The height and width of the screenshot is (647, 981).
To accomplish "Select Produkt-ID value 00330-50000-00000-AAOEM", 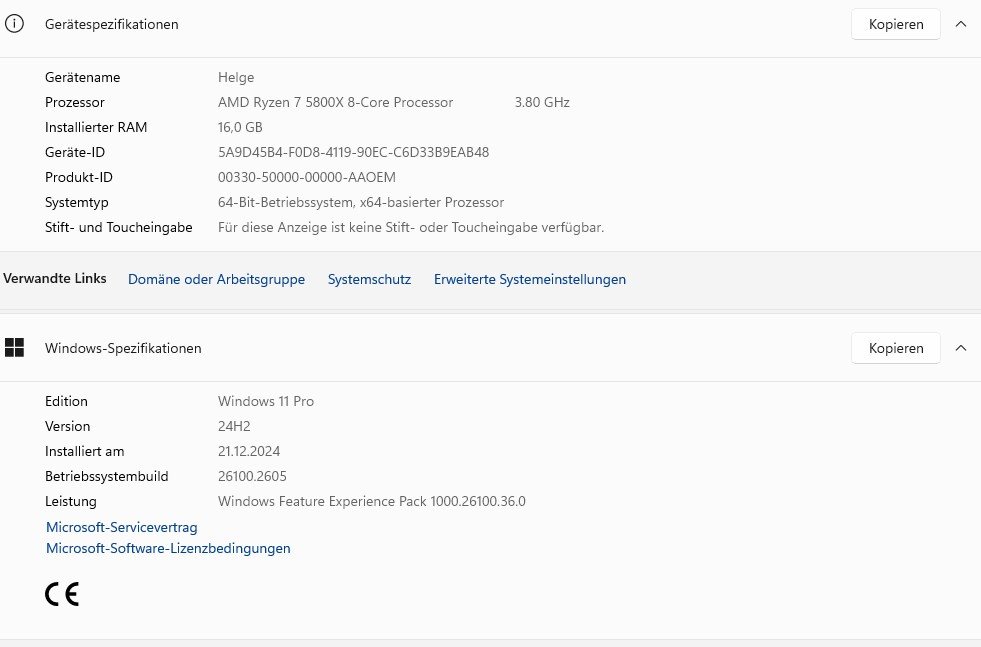I will [307, 177].
